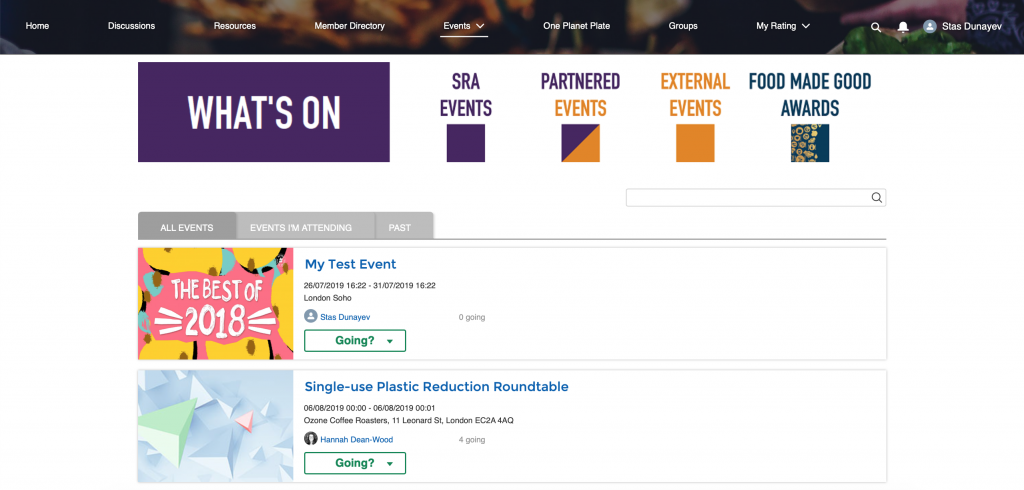1024x490 pixels.
Task: Click Stas Dunayev's profile avatar in header
Action: (x=930, y=27)
